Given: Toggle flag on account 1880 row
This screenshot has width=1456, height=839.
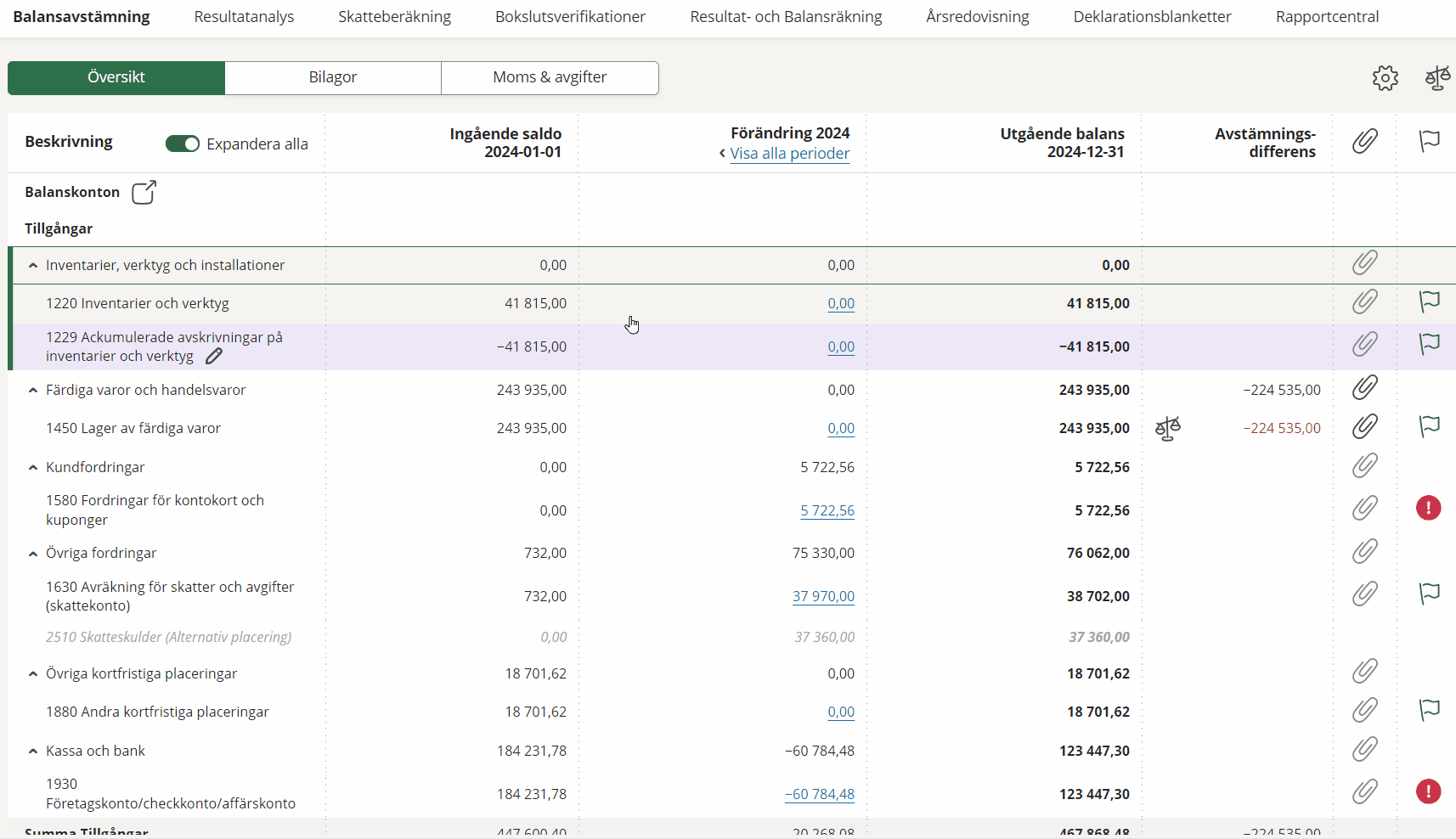Looking at the screenshot, I should coord(1429,710).
